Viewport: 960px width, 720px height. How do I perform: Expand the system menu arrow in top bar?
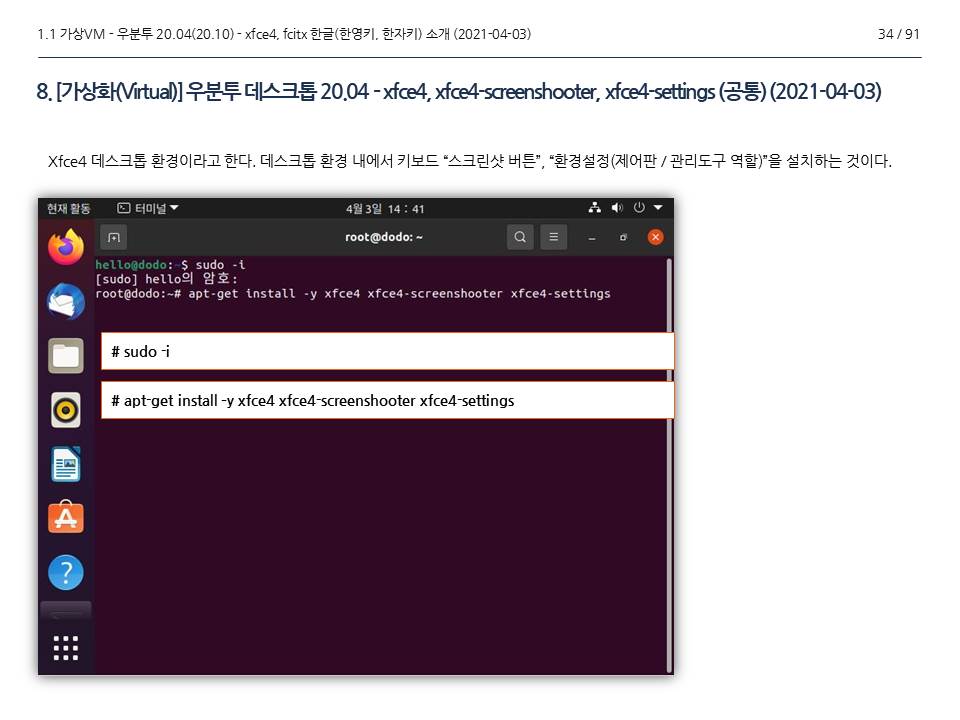[658, 208]
